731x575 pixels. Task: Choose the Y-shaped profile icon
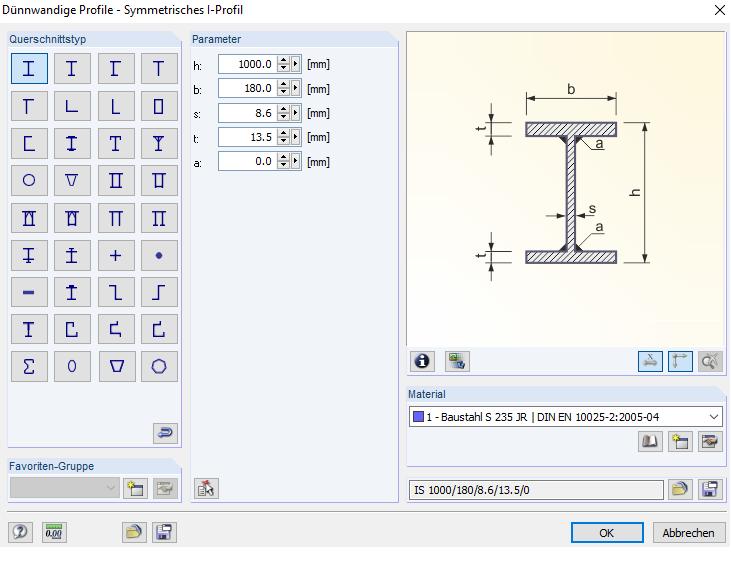coord(159,143)
